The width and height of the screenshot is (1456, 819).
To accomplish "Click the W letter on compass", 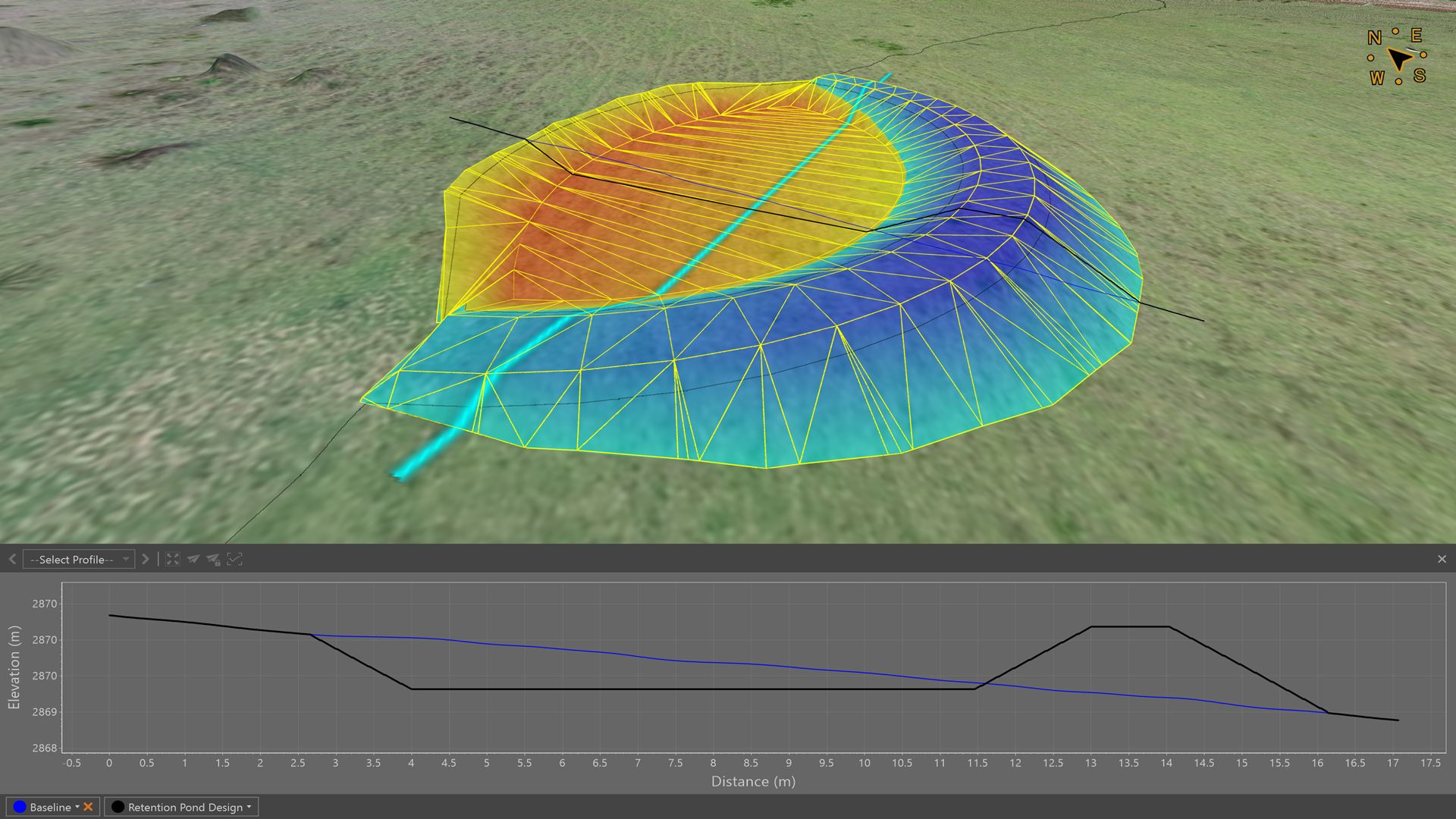I will [x=1377, y=78].
